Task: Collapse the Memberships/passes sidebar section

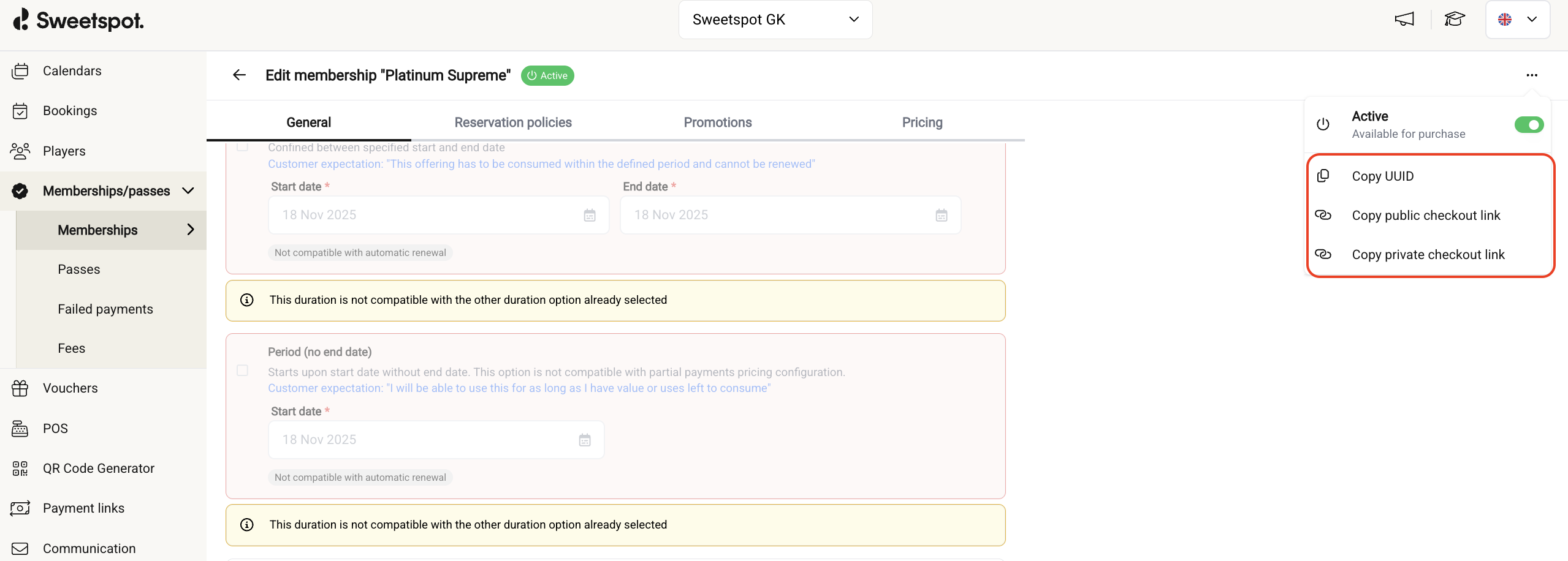Action: (188, 191)
